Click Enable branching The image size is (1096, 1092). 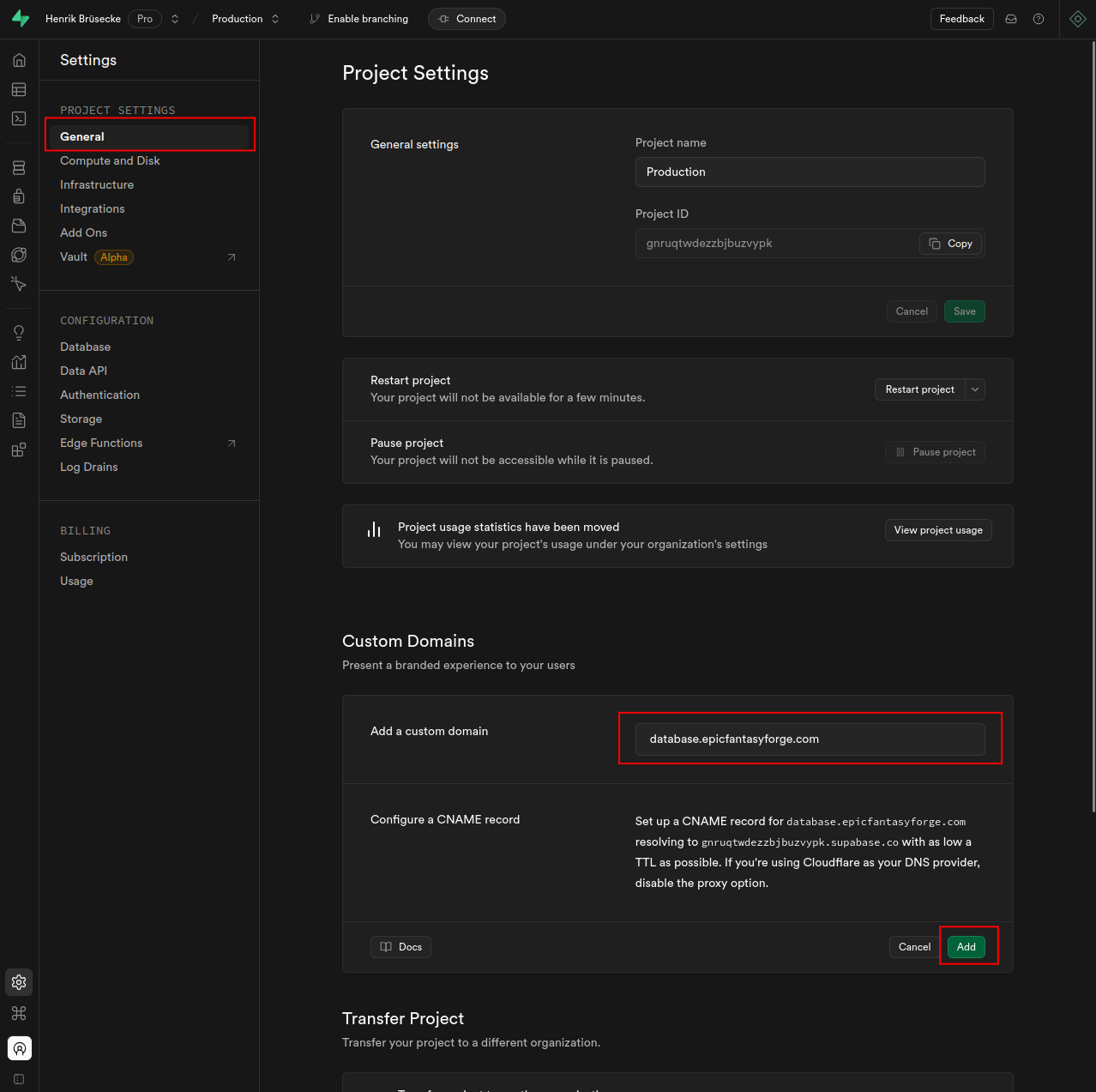359,19
